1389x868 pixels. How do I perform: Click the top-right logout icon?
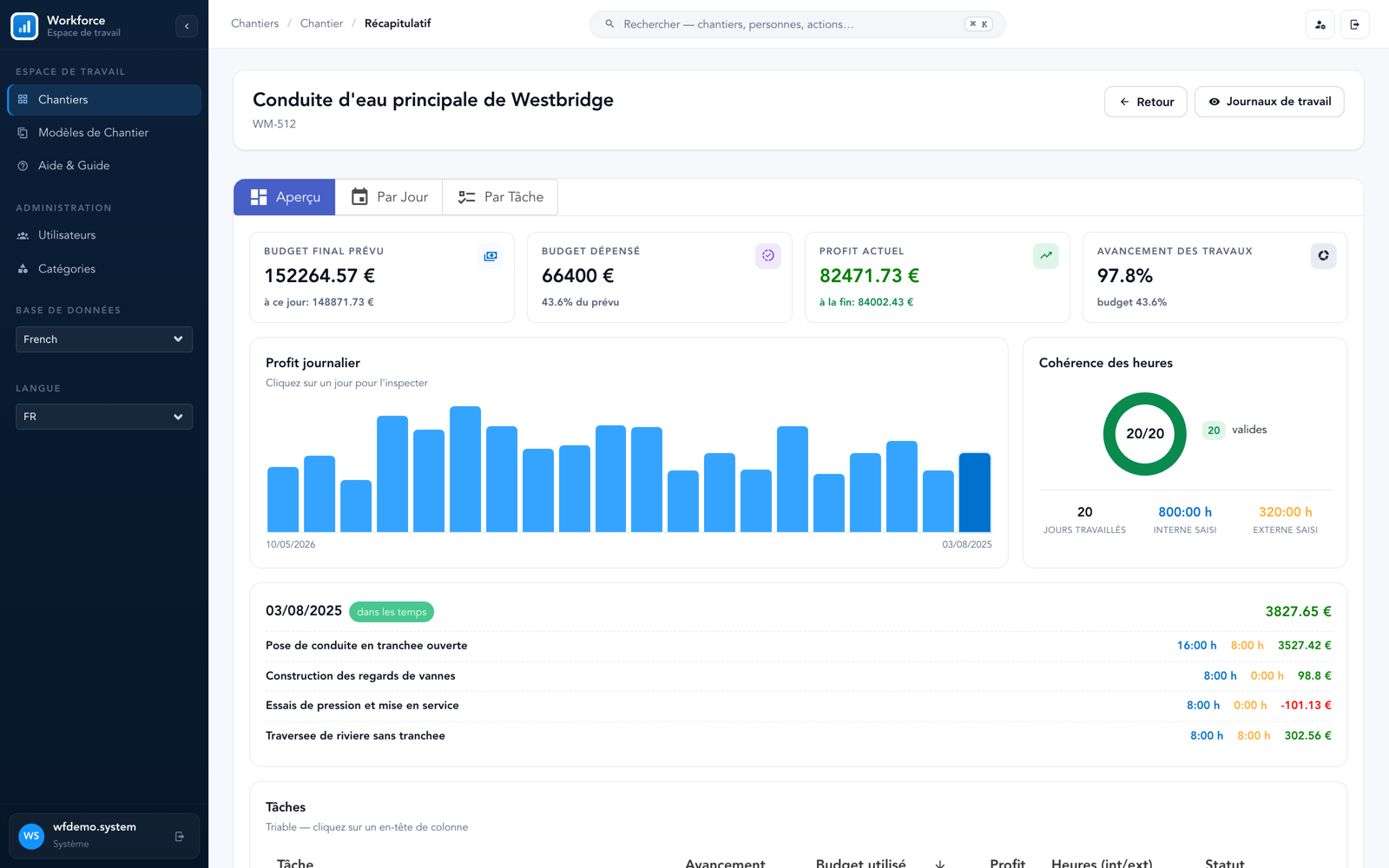(1354, 24)
